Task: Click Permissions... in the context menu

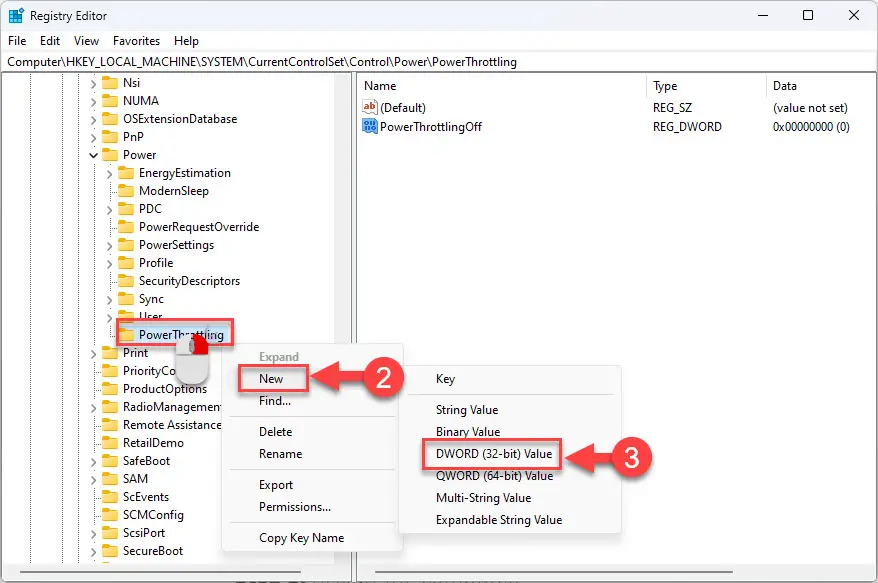Action: point(295,507)
